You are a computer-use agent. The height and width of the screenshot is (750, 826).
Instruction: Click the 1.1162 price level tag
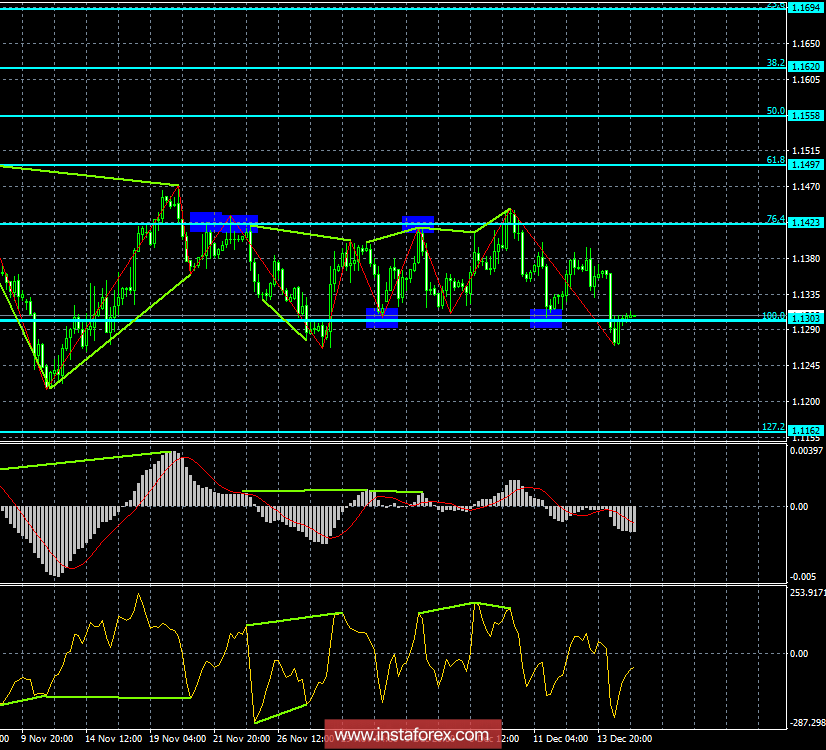click(x=806, y=430)
